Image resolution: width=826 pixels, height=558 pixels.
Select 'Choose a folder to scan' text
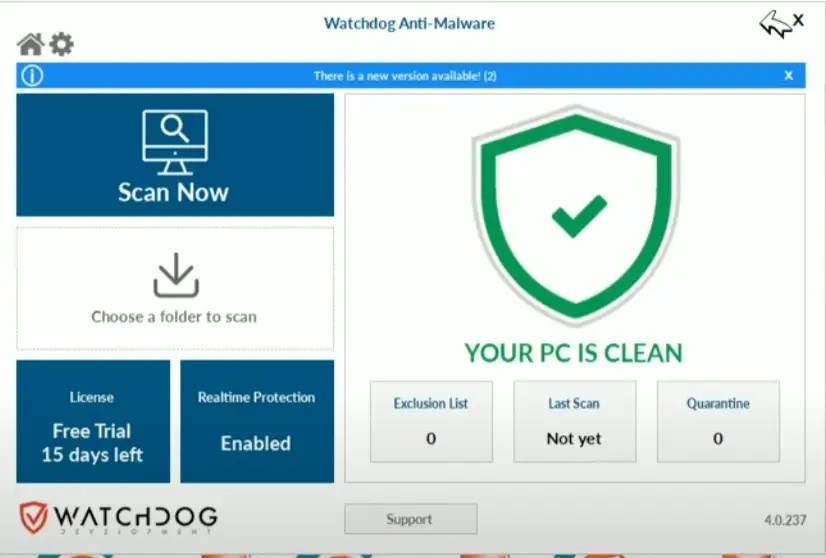point(174,317)
